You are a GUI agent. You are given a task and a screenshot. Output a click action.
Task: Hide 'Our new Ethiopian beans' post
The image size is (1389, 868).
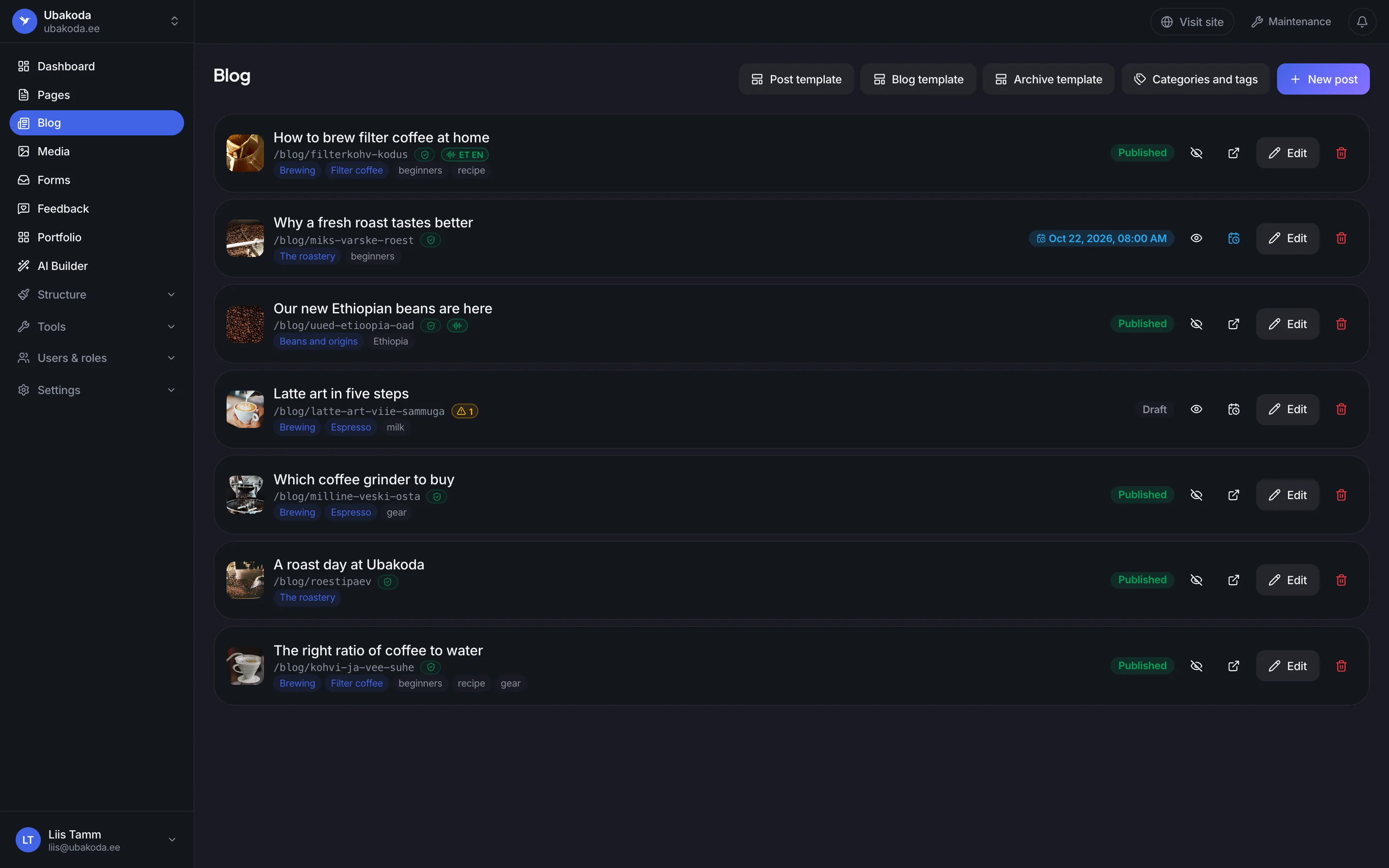point(1196,324)
